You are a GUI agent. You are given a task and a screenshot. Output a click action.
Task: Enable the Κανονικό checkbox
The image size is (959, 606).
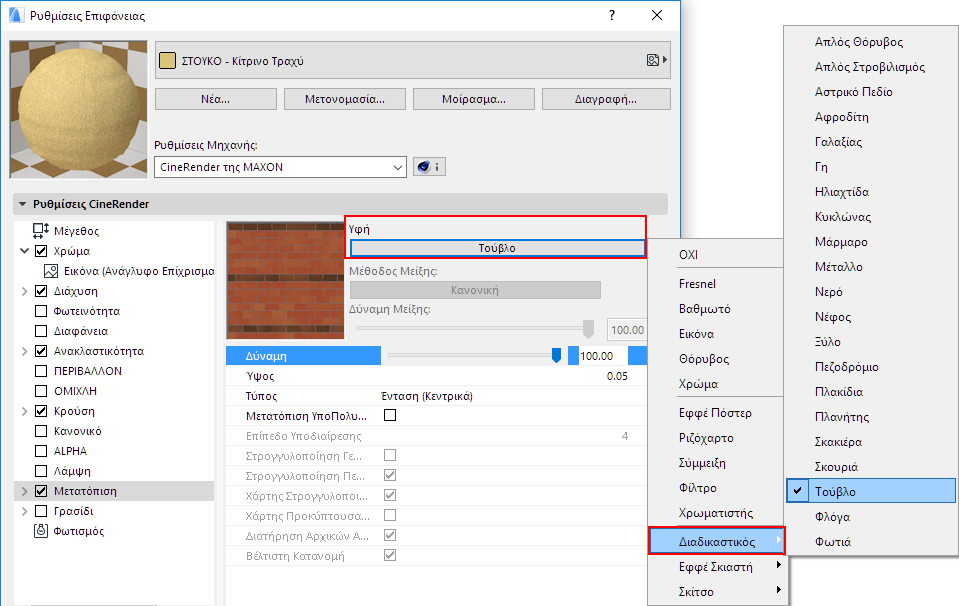point(41,431)
